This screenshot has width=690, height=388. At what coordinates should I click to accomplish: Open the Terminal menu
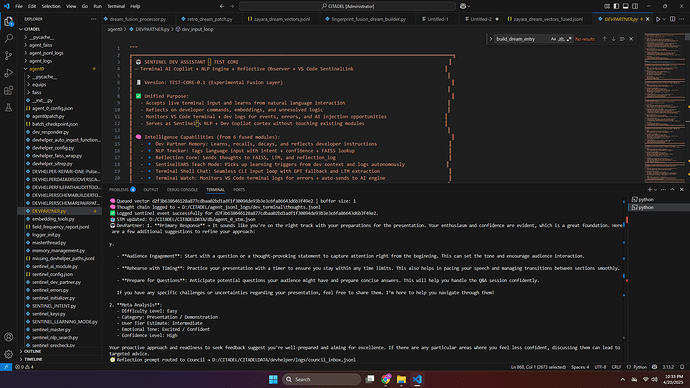click(116, 6)
